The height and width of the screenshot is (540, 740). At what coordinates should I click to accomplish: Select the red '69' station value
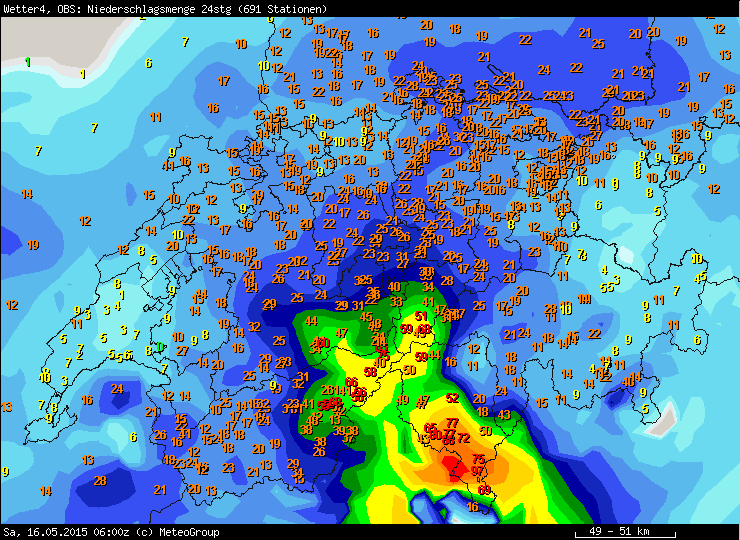(484, 489)
